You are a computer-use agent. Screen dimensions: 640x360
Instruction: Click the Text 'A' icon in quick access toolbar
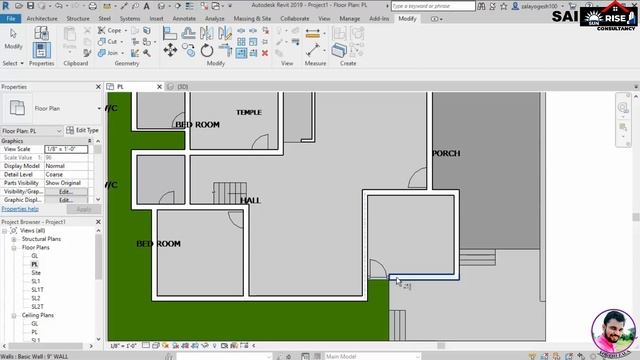pos(146,6)
